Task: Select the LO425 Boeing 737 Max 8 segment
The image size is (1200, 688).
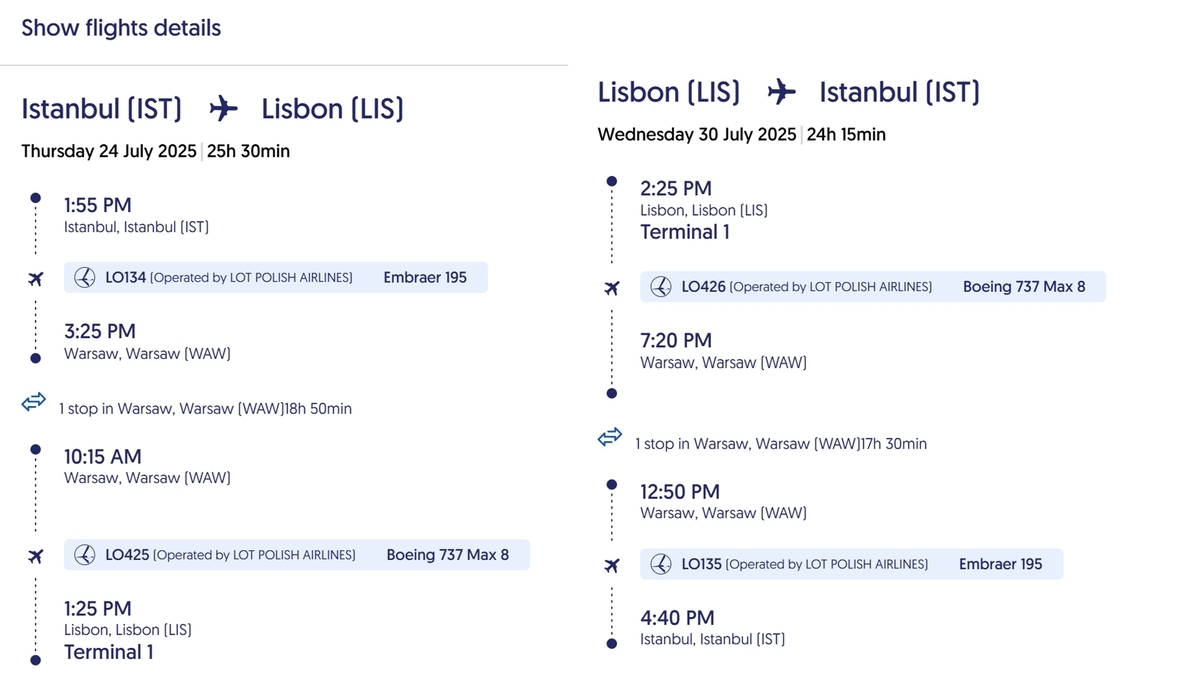Action: 297,555
